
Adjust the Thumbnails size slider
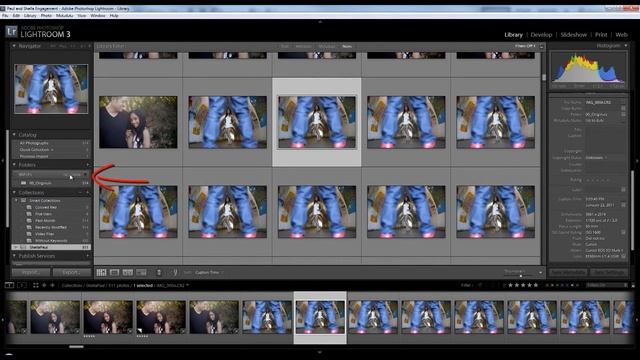point(520,275)
